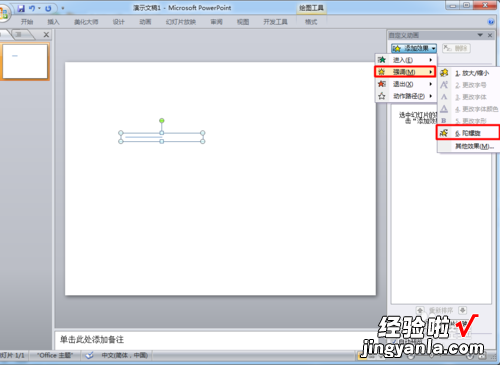
Task: Open custom animation pane options arrow
Action: point(480,35)
